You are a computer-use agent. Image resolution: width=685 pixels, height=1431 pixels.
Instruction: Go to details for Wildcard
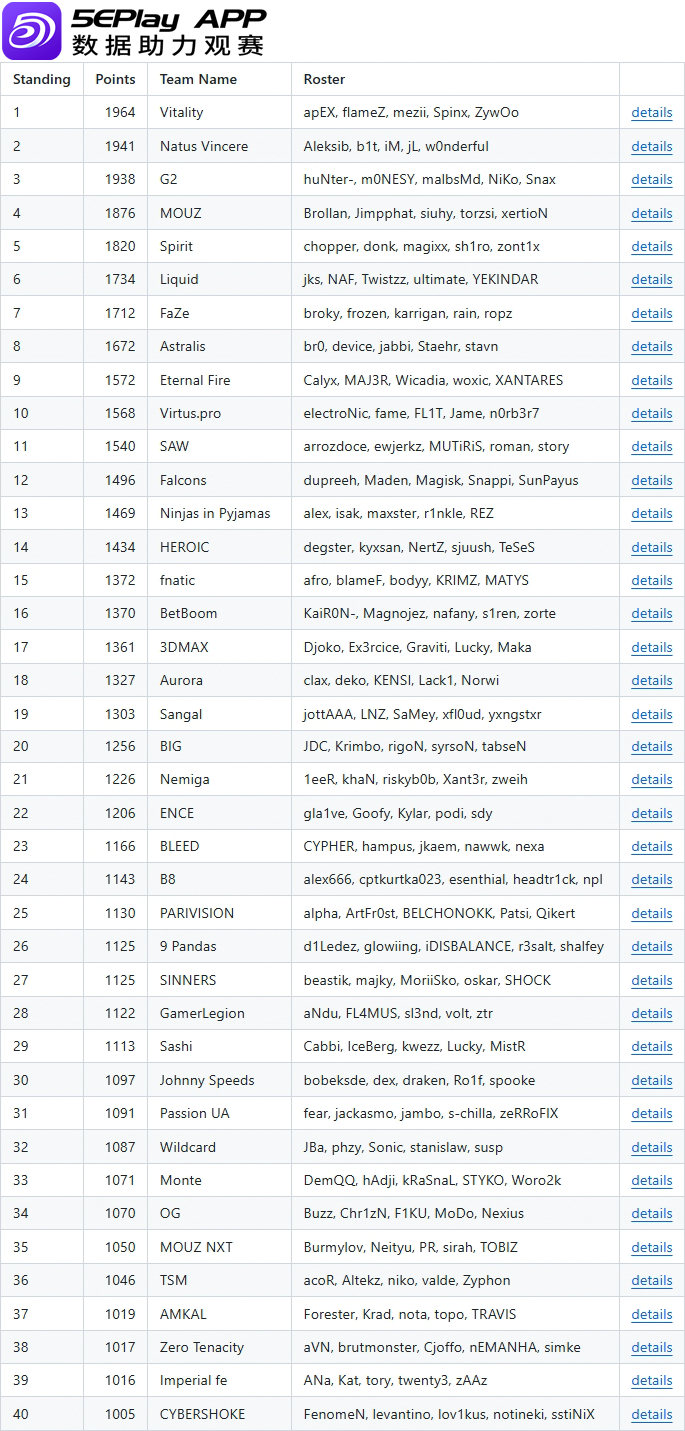click(x=652, y=1147)
